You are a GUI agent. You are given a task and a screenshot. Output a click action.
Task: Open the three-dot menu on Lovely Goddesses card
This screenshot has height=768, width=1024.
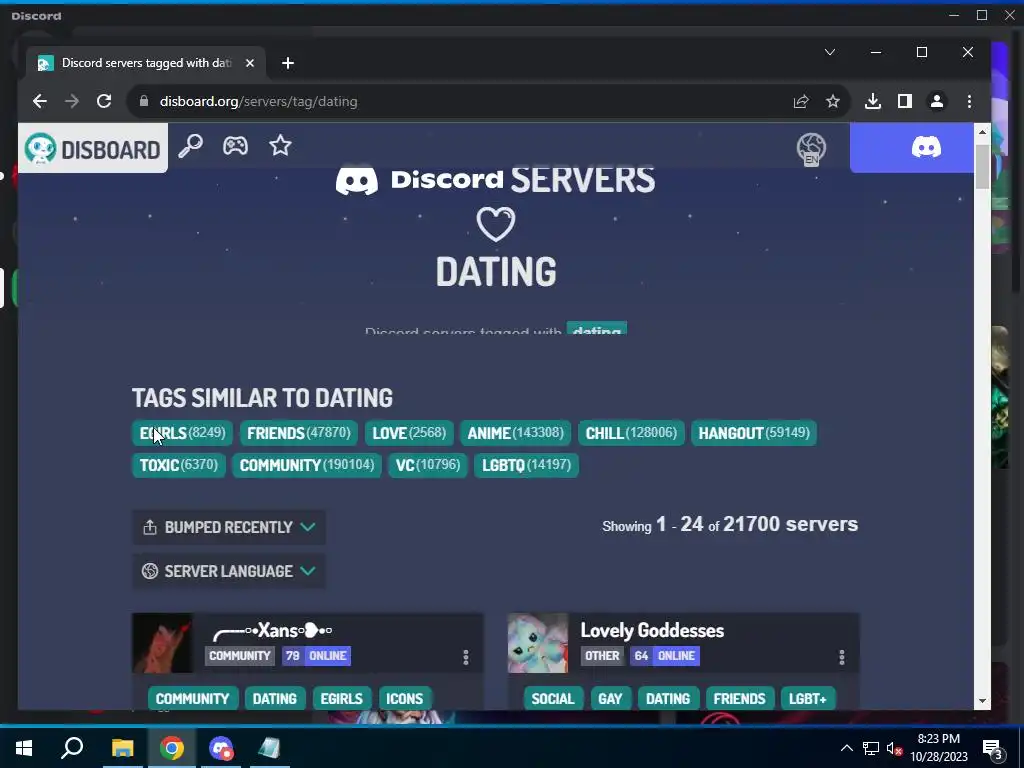[x=842, y=657]
